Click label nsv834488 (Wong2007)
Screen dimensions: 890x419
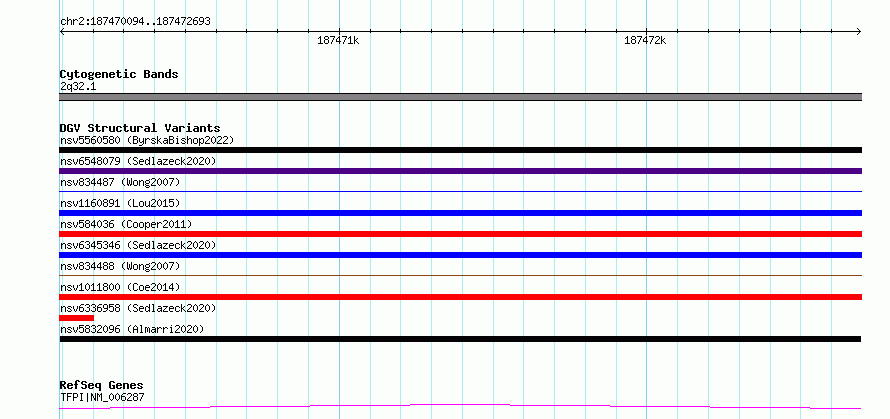120,266
